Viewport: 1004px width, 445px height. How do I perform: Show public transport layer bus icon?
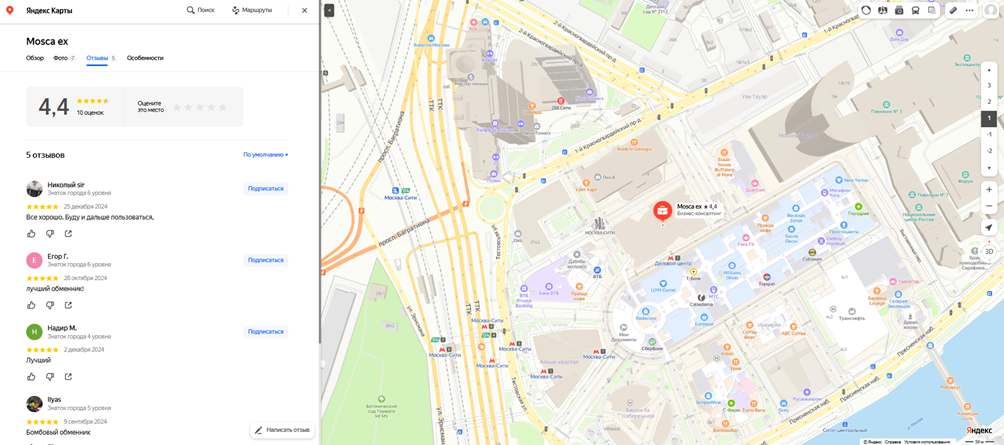click(x=915, y=10)
